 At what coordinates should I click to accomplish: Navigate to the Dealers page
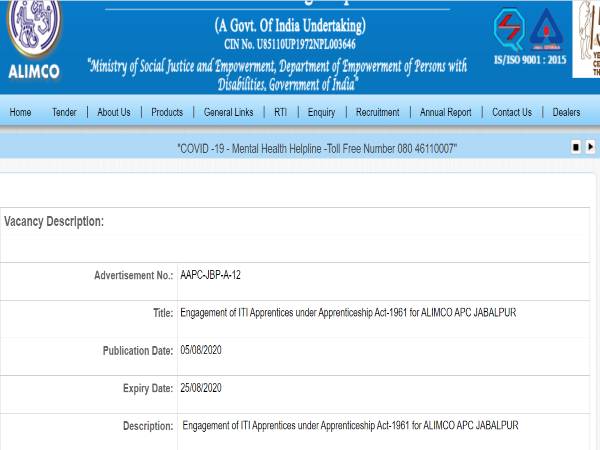click(566, 112)
